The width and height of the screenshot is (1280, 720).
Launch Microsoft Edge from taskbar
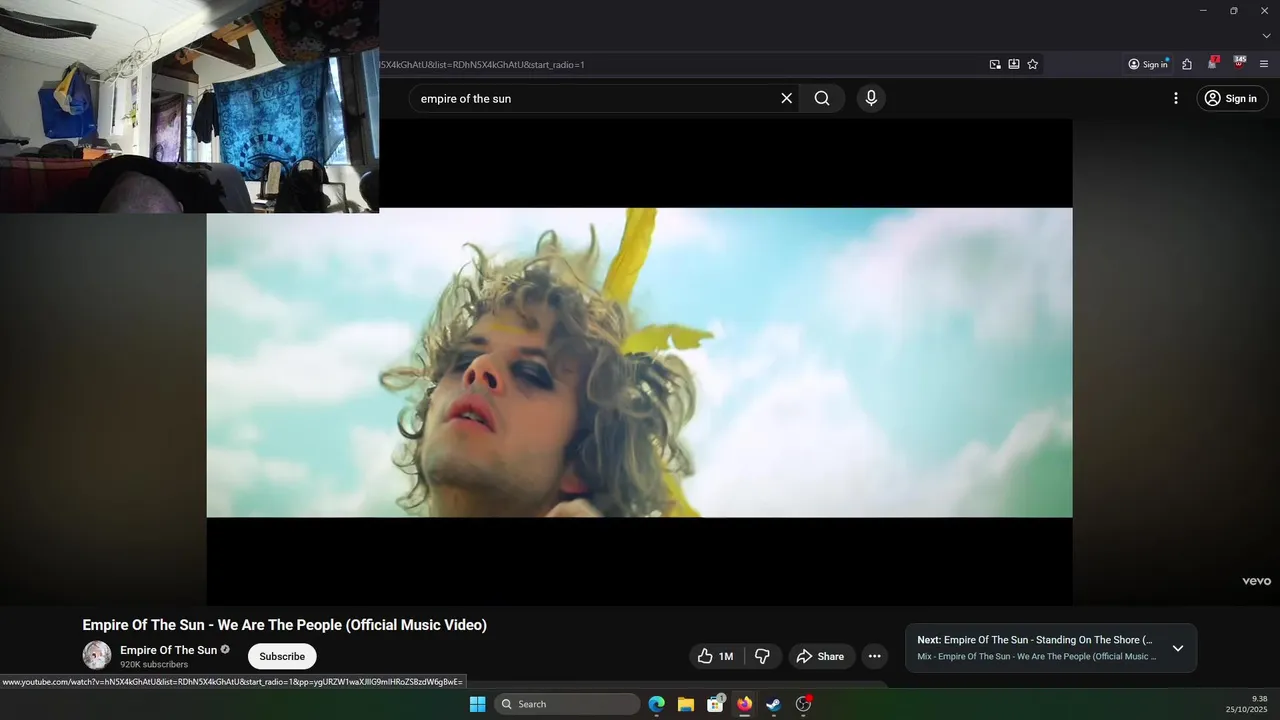[x=656, y=704]
